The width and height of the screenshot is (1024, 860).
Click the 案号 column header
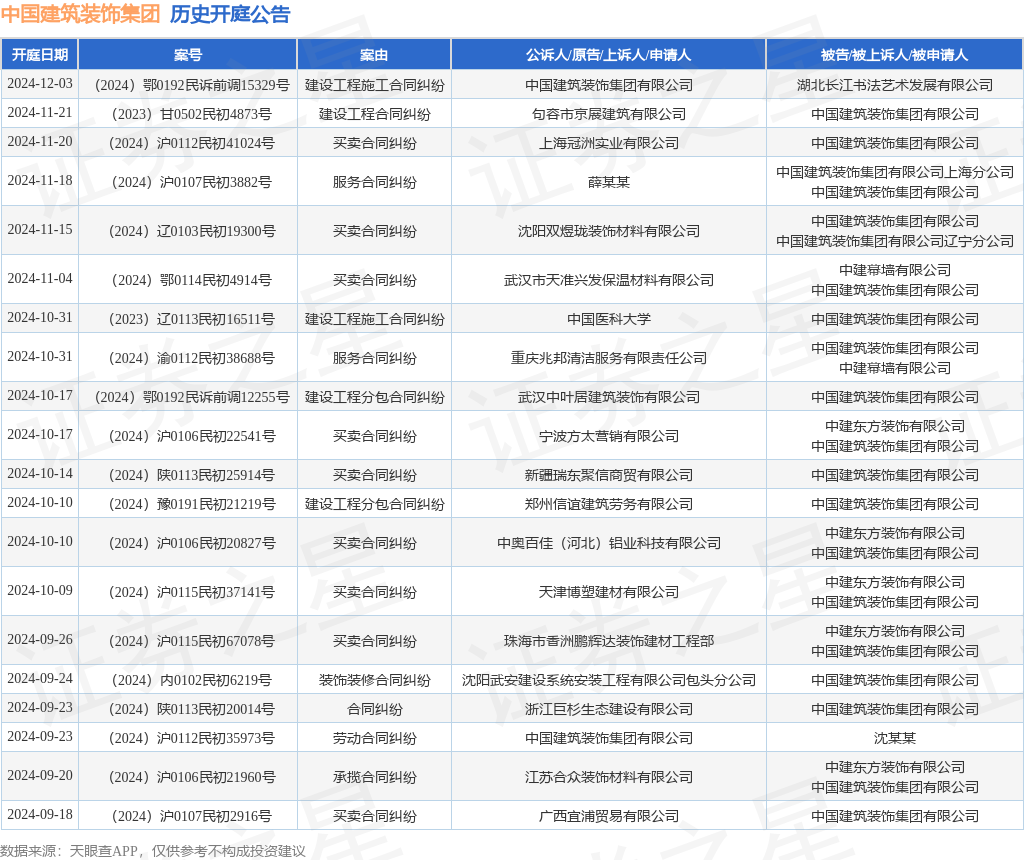point(188,55)
